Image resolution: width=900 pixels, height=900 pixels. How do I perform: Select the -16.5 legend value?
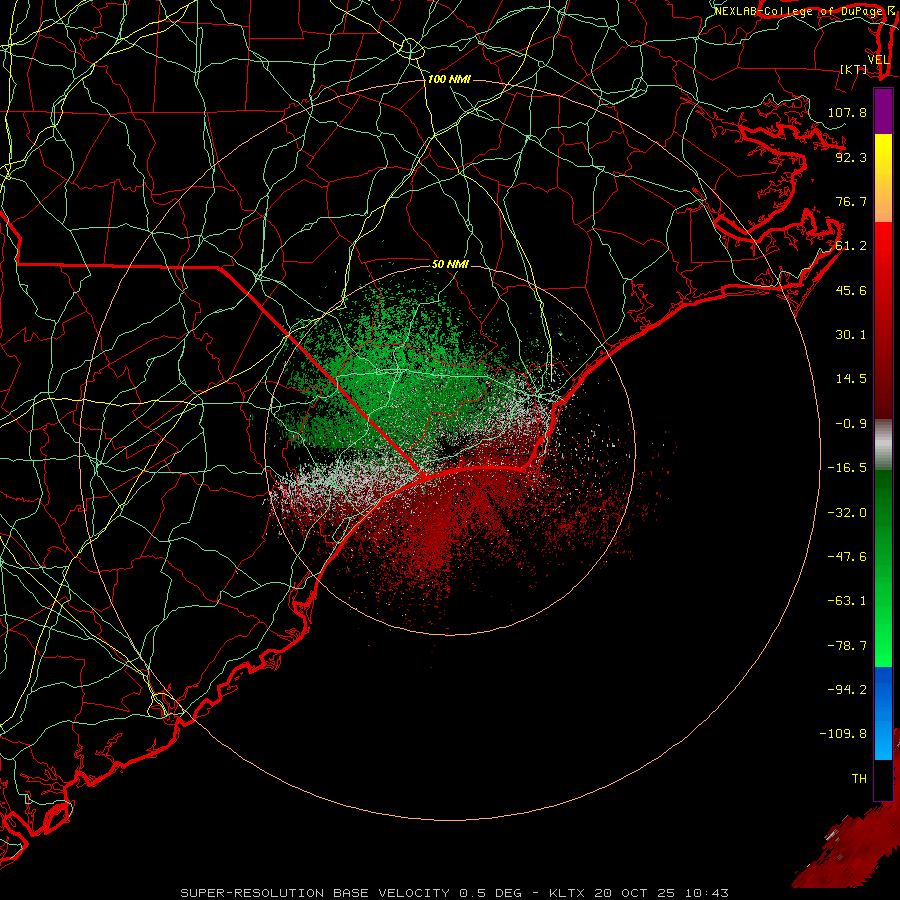click(x=847, y=468)
